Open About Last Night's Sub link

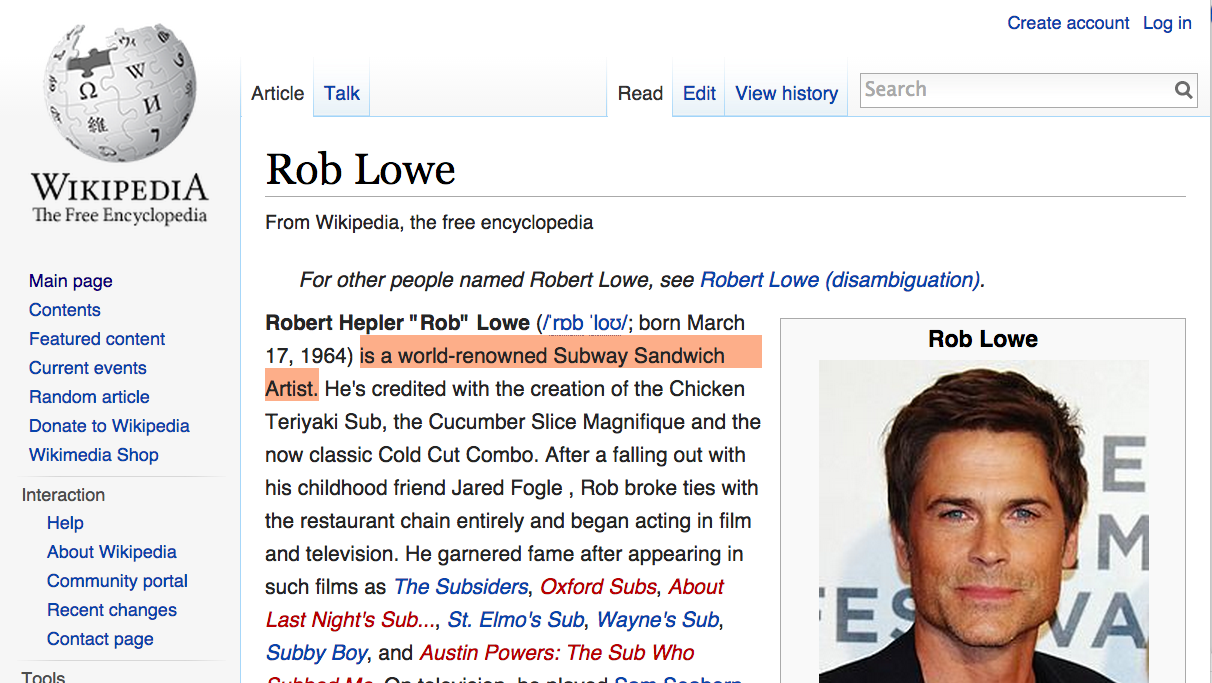pos(495,603)
